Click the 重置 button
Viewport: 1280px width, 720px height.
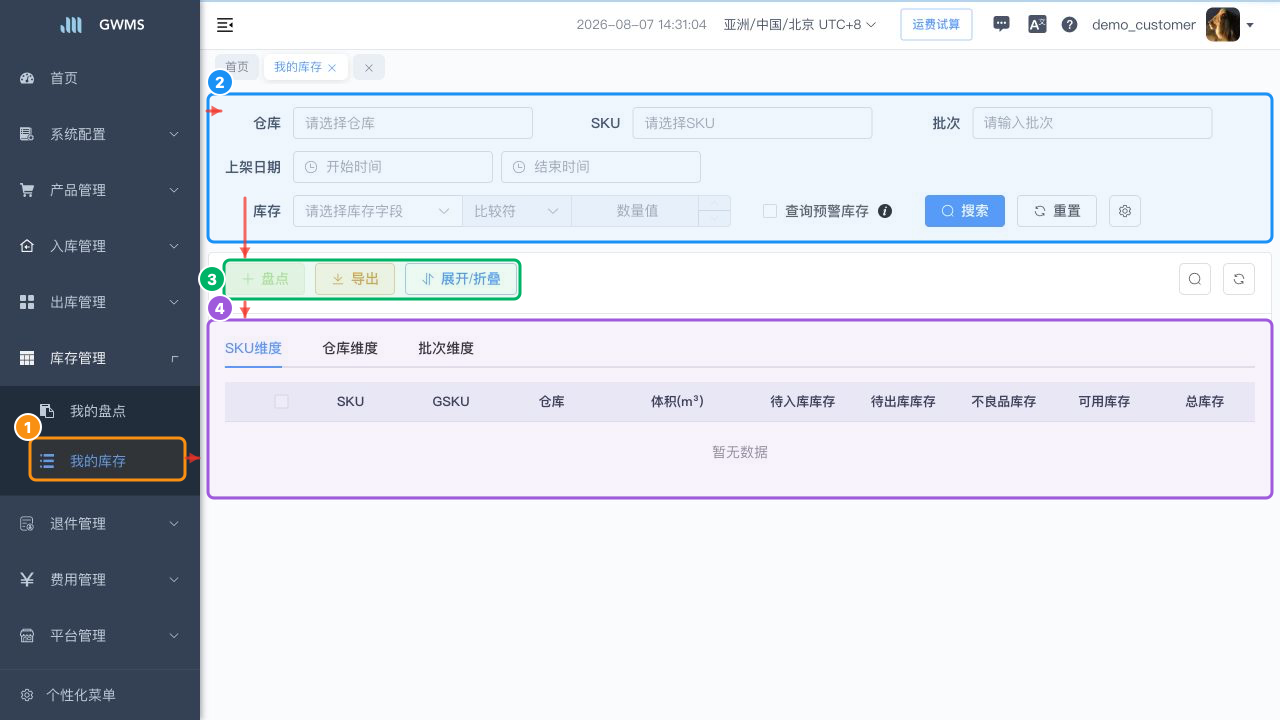pyautogui.click(x=1057, y=211)
